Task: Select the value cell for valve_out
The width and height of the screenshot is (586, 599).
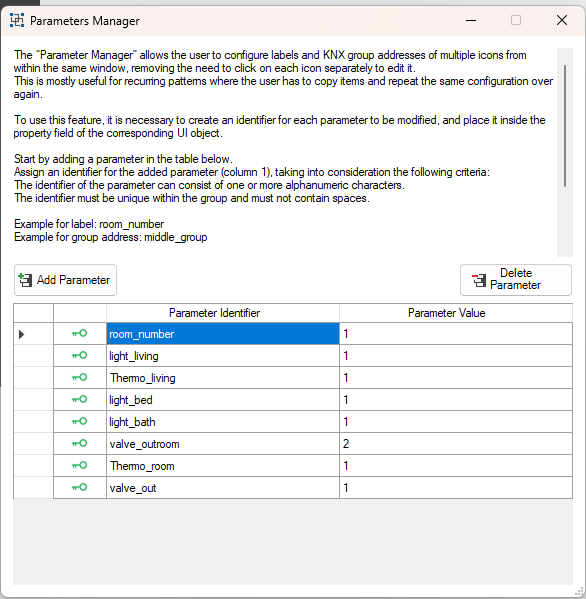Action: pyautogui.click(x=456, y=488)
